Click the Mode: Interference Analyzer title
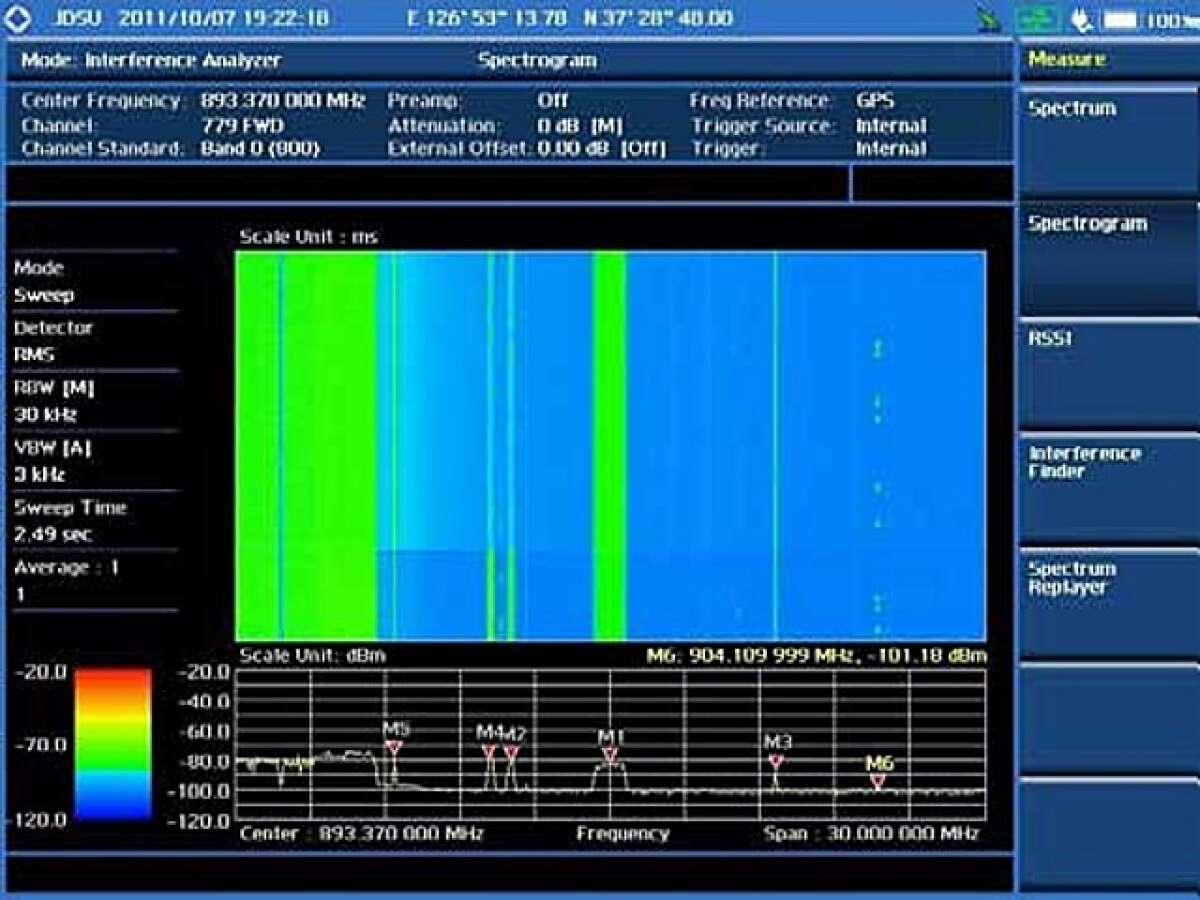 pos(151,60)
